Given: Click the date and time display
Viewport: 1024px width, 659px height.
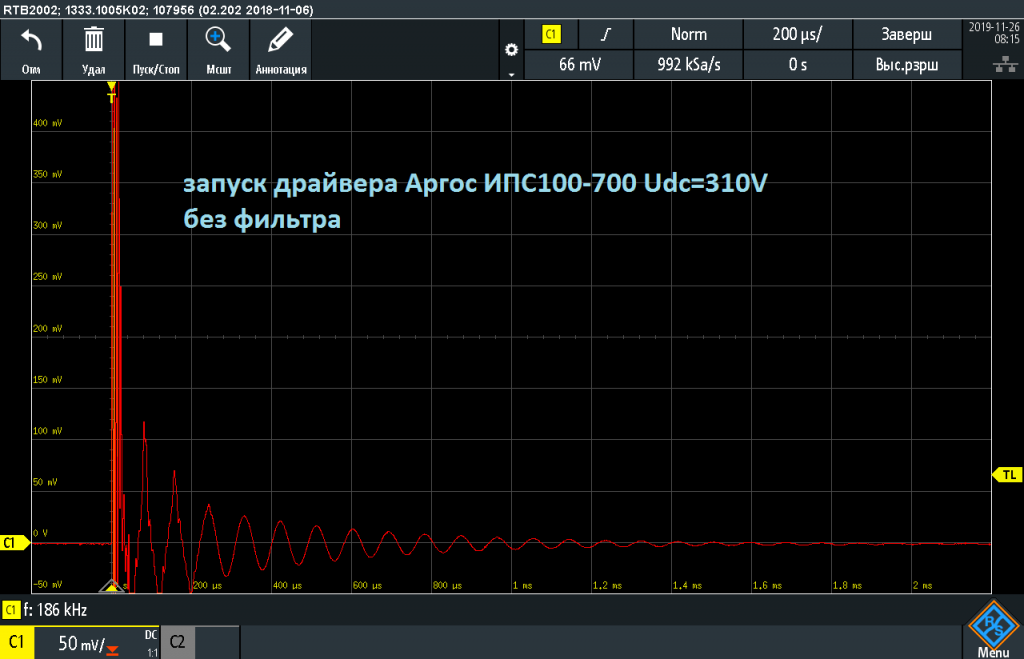Looking at the screenshot, I should [993, 33].
